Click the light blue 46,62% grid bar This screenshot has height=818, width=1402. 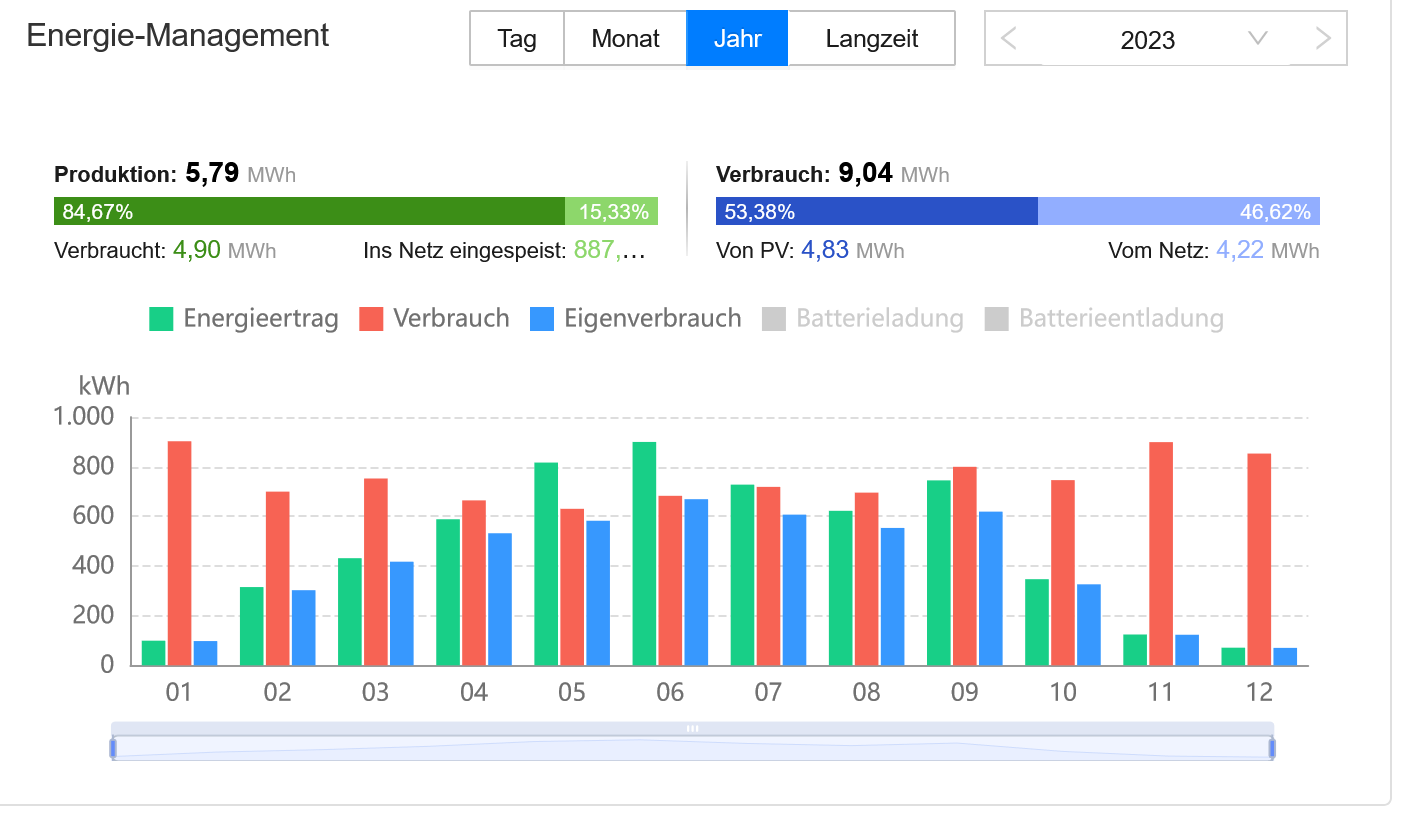(x=1179, y=211)
